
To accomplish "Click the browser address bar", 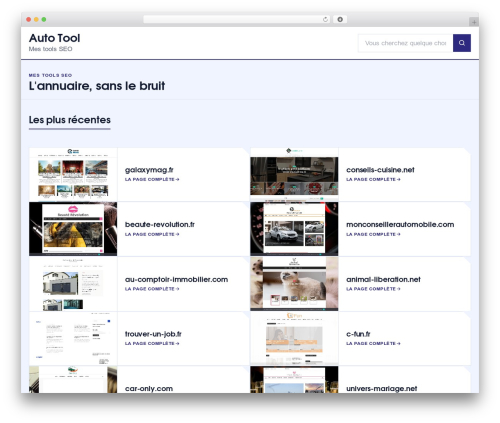I will point(237,20).
